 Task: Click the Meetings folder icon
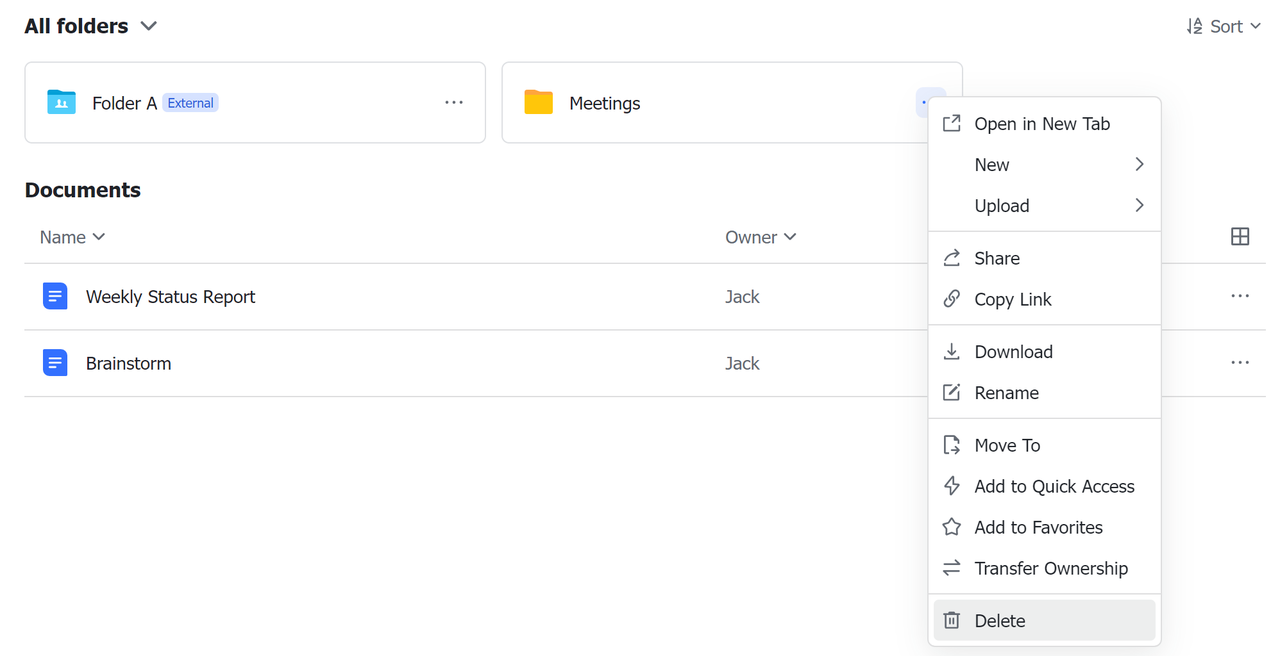(539, 102)
